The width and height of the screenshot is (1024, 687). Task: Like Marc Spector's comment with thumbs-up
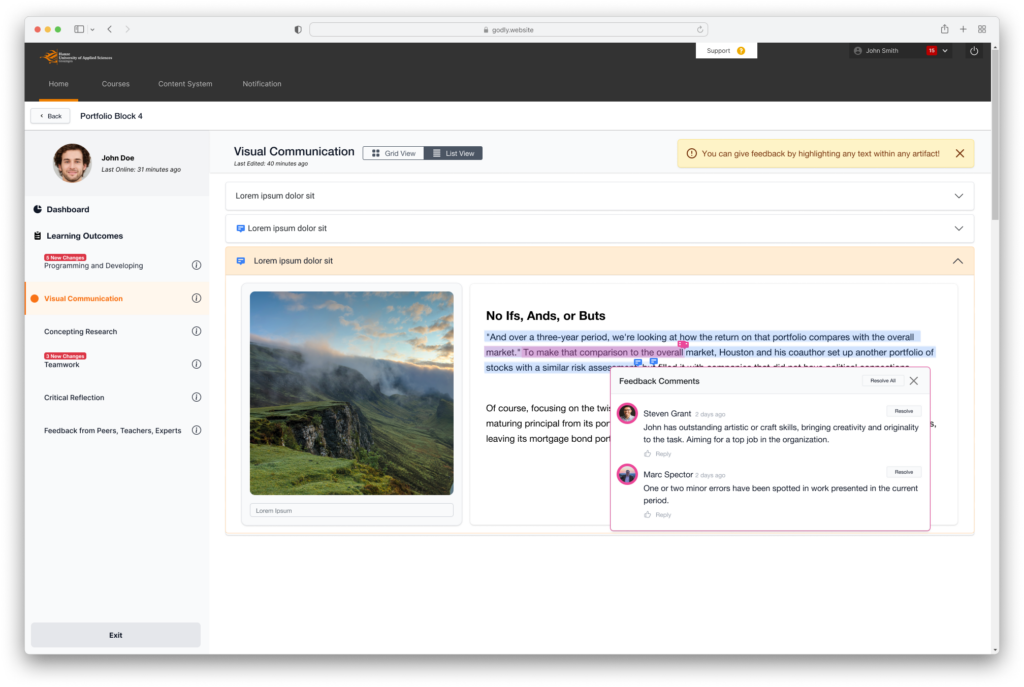[647, 515]
